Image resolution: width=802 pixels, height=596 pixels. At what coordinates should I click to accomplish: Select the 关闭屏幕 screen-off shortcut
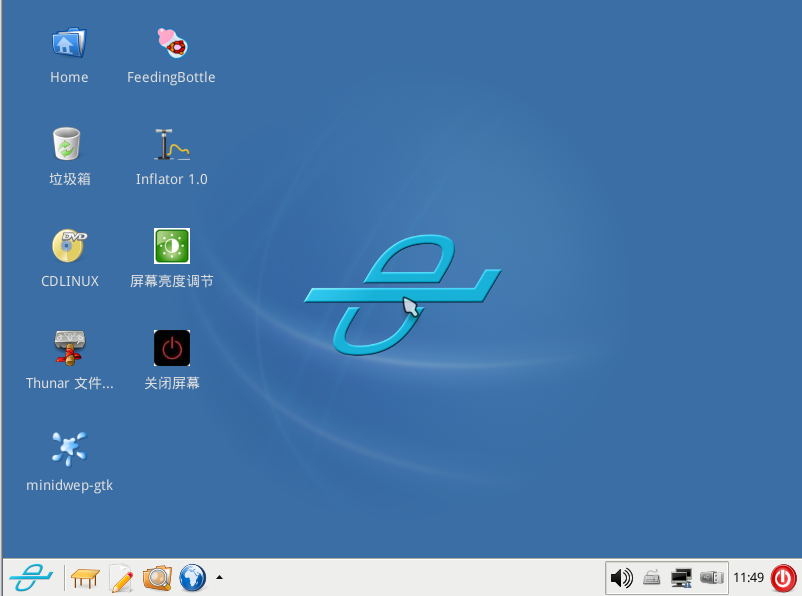click(170, 348)
